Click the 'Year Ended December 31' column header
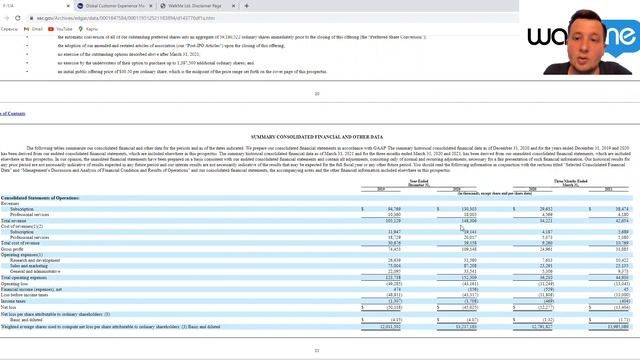The image size is (640, 360). pos(419,183)
